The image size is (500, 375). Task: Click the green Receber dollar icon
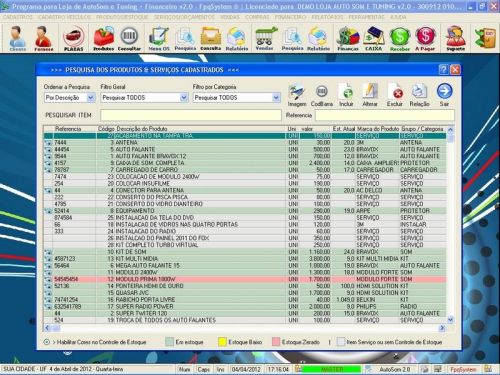click(400, 38)
